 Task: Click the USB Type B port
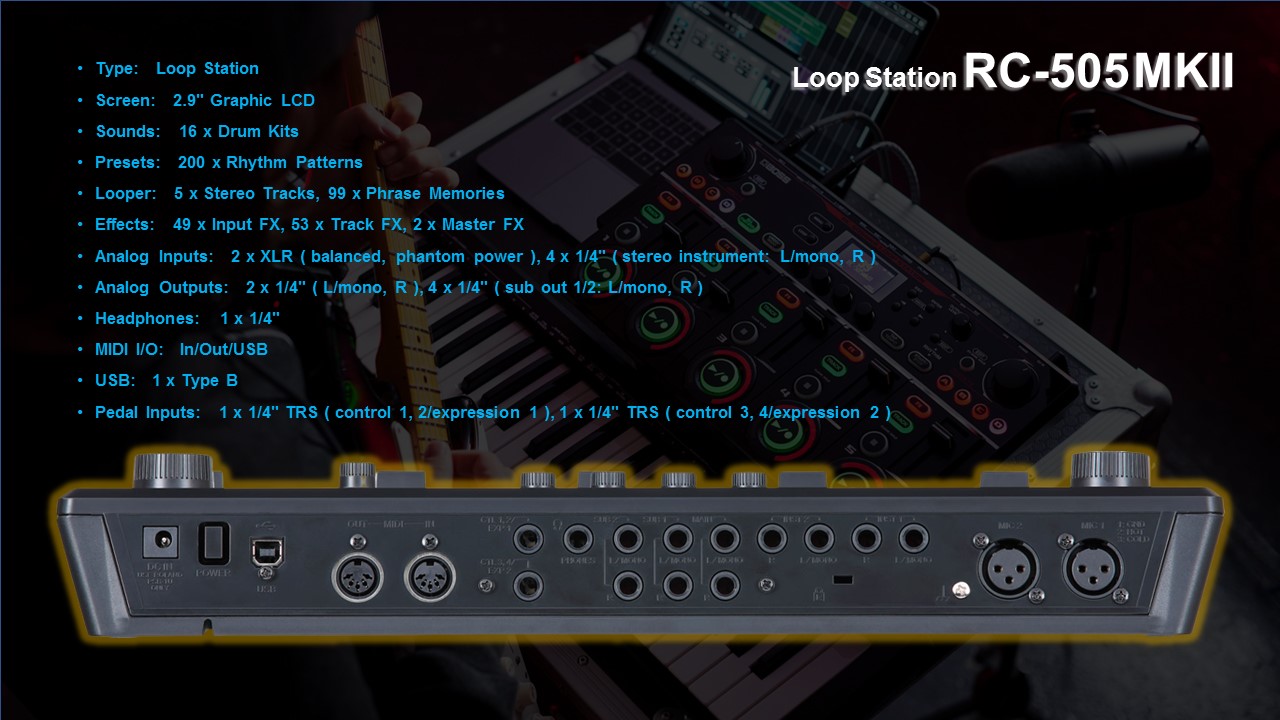coord(266,552)
